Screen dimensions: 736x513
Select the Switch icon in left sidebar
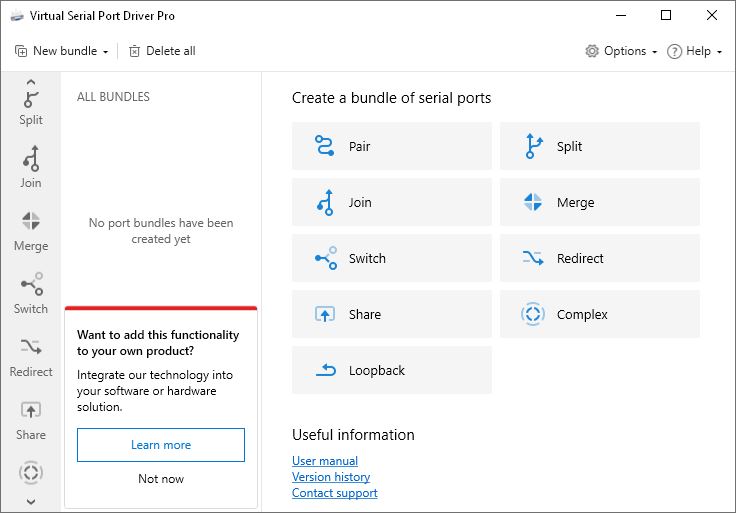click(x=31, y=293)
